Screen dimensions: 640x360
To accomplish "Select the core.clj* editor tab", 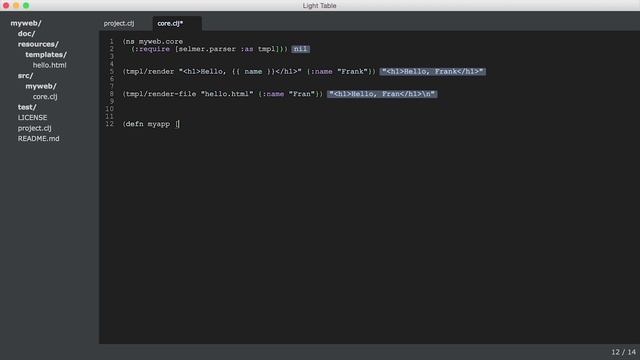I will 170,23.
